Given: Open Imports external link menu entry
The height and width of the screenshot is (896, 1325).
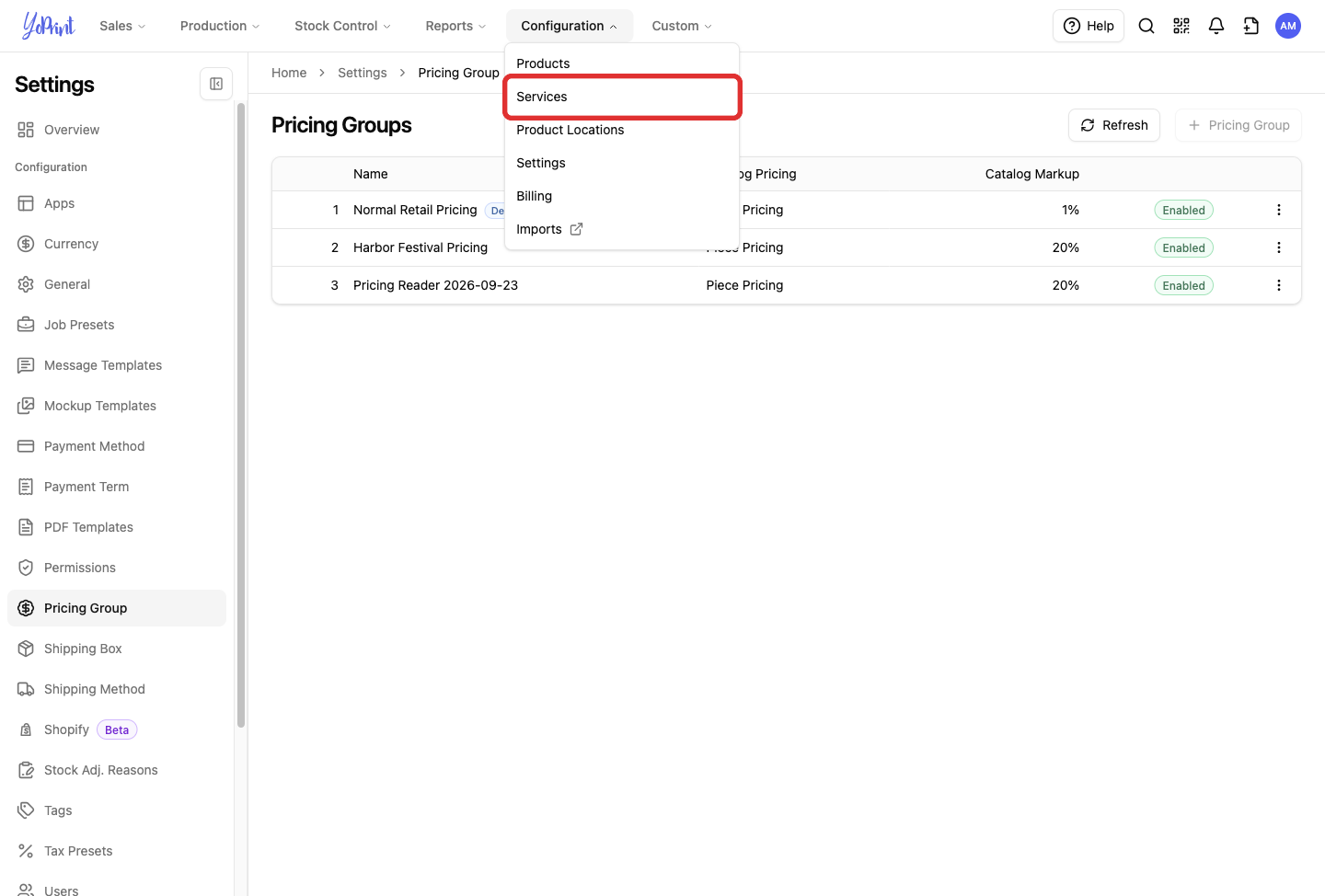Looking at the screenshot, I should point(622,229).
